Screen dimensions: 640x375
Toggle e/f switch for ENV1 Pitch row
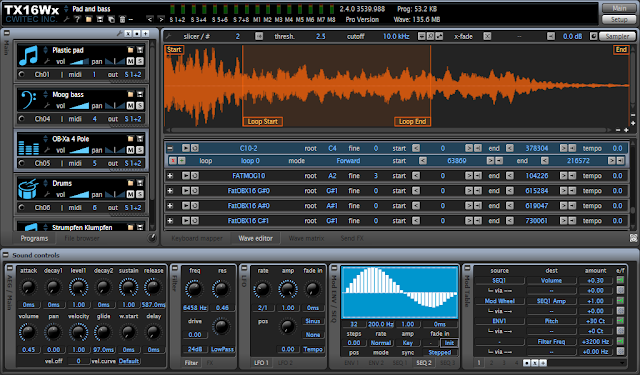pos(620,321)
